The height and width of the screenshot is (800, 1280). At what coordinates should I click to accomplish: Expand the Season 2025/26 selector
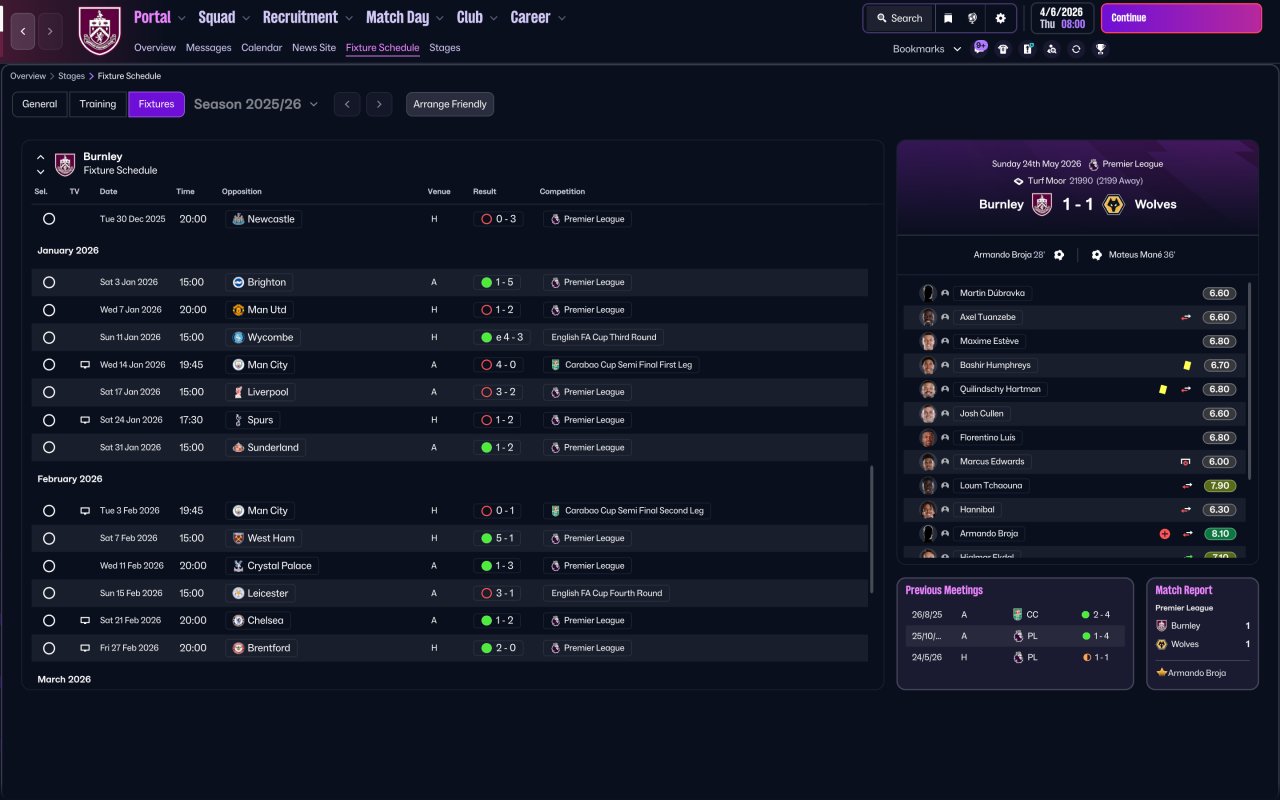(256, 104)
